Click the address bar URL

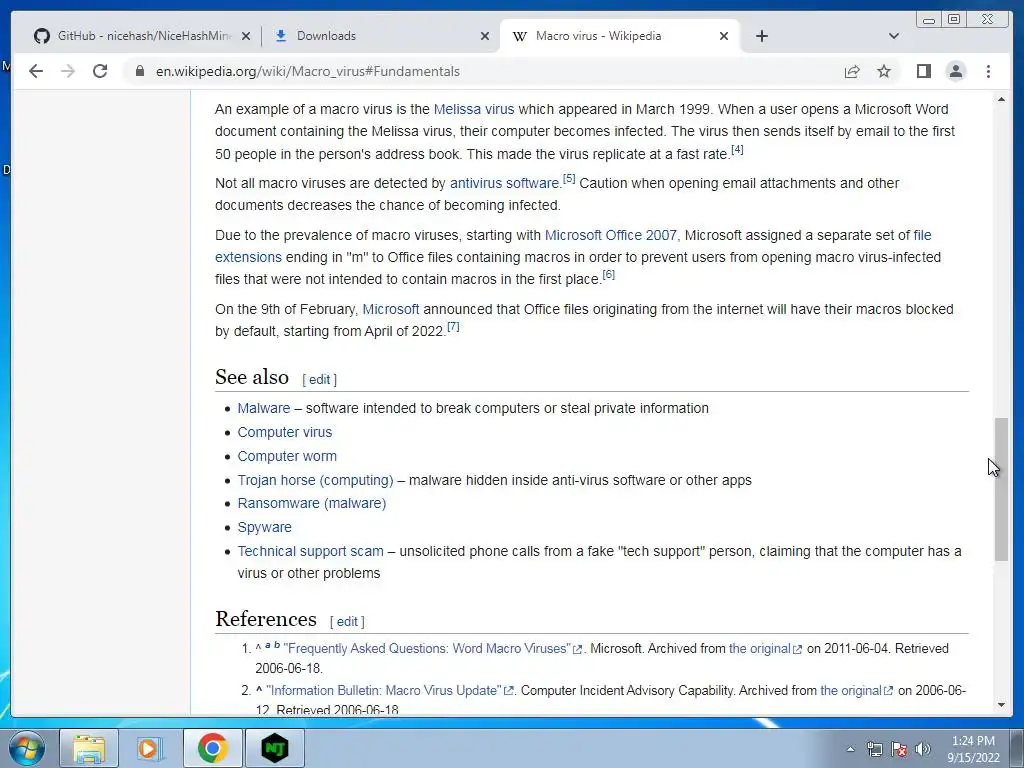pyautogui.click(x=308, y=71)
